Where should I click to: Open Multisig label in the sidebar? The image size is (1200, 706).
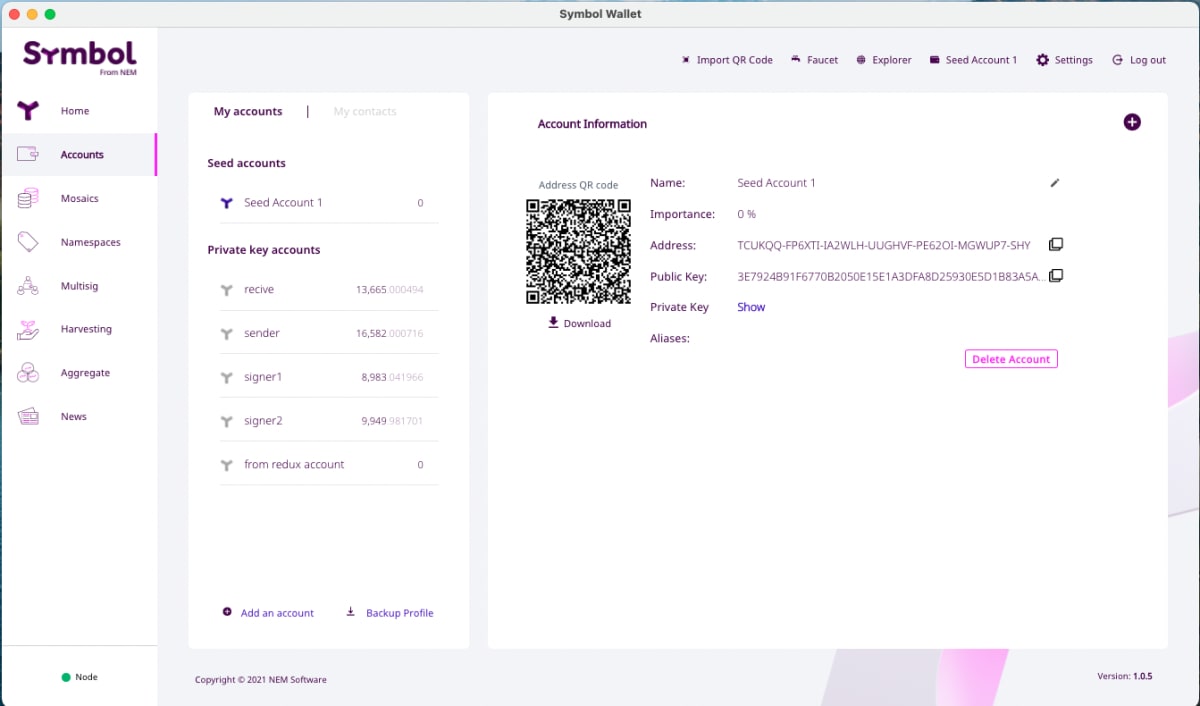80,286
